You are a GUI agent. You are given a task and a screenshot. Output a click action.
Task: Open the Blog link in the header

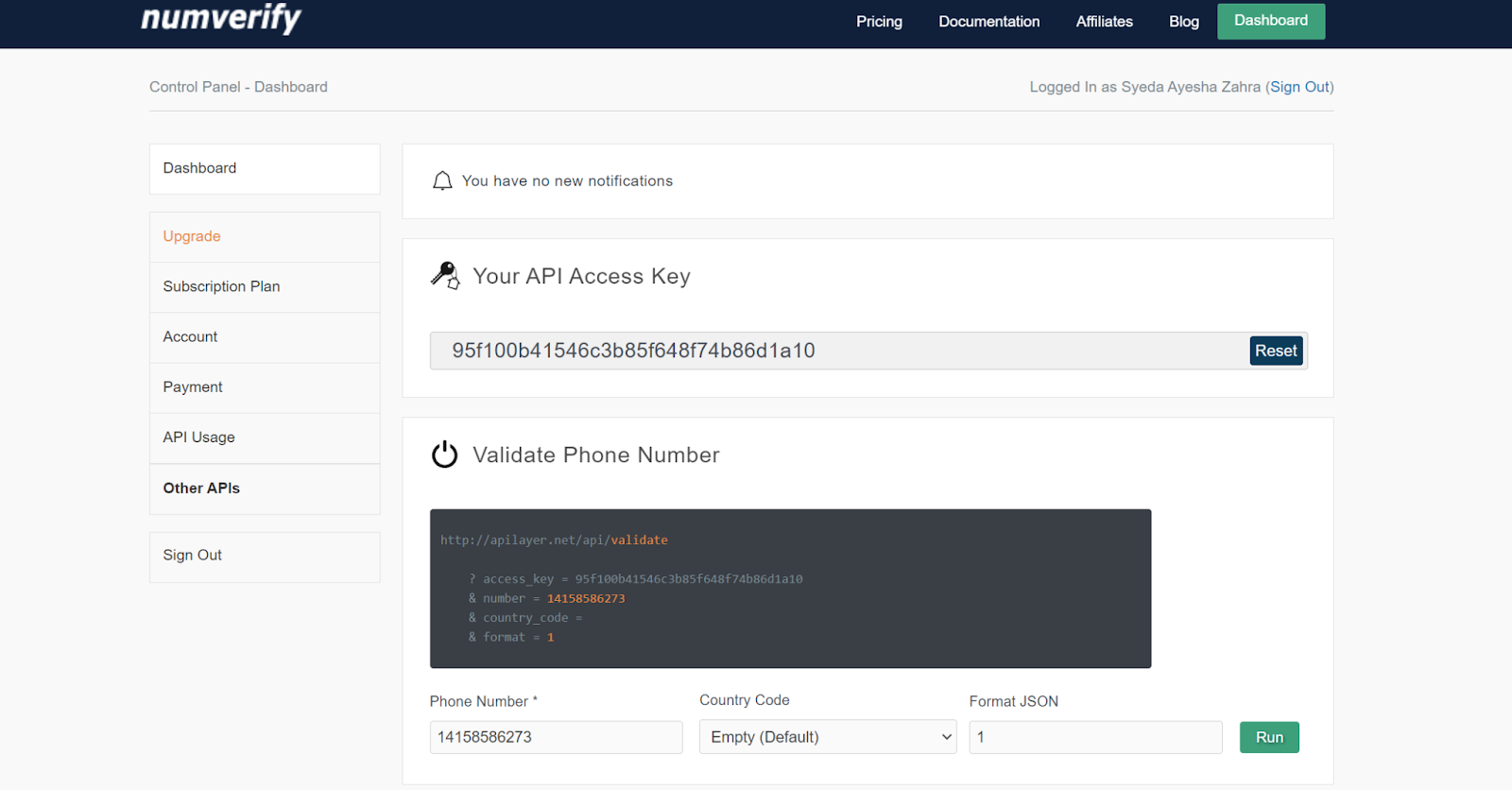[x=1183, y=22]
